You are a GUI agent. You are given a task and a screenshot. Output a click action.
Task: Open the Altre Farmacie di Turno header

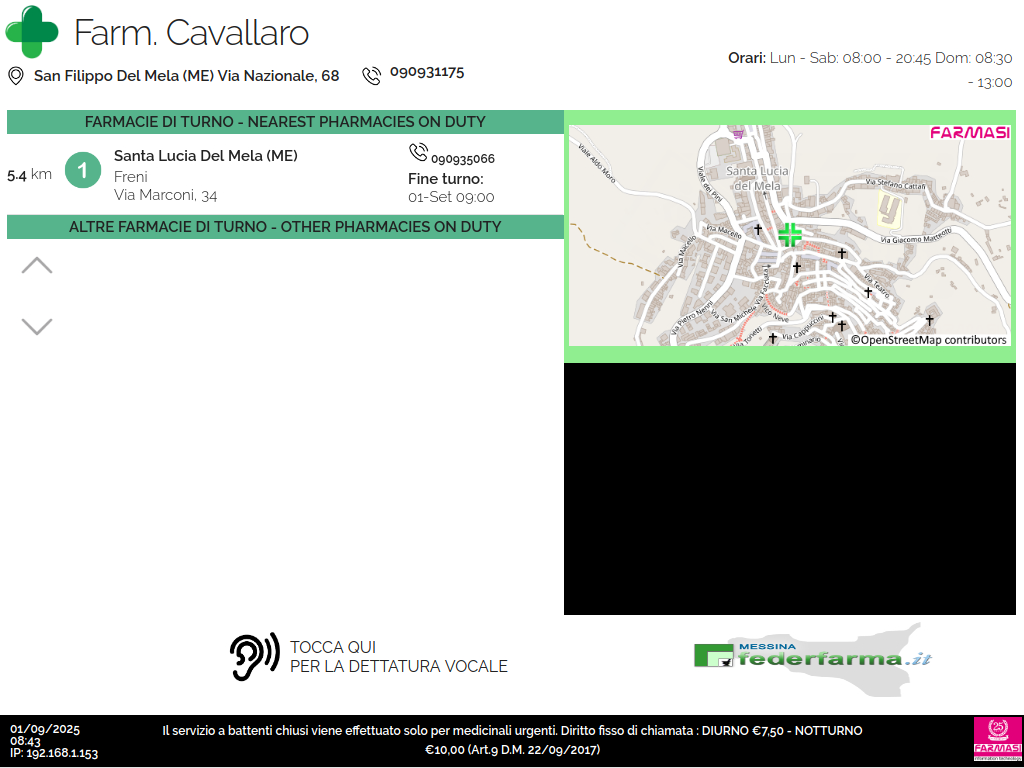tap(285, 227)
